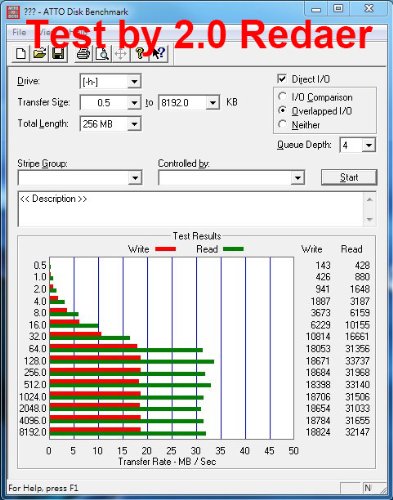Maximize the ATTO Disk Benchmark window
This screenshot has width=393, height=500.
338,8
